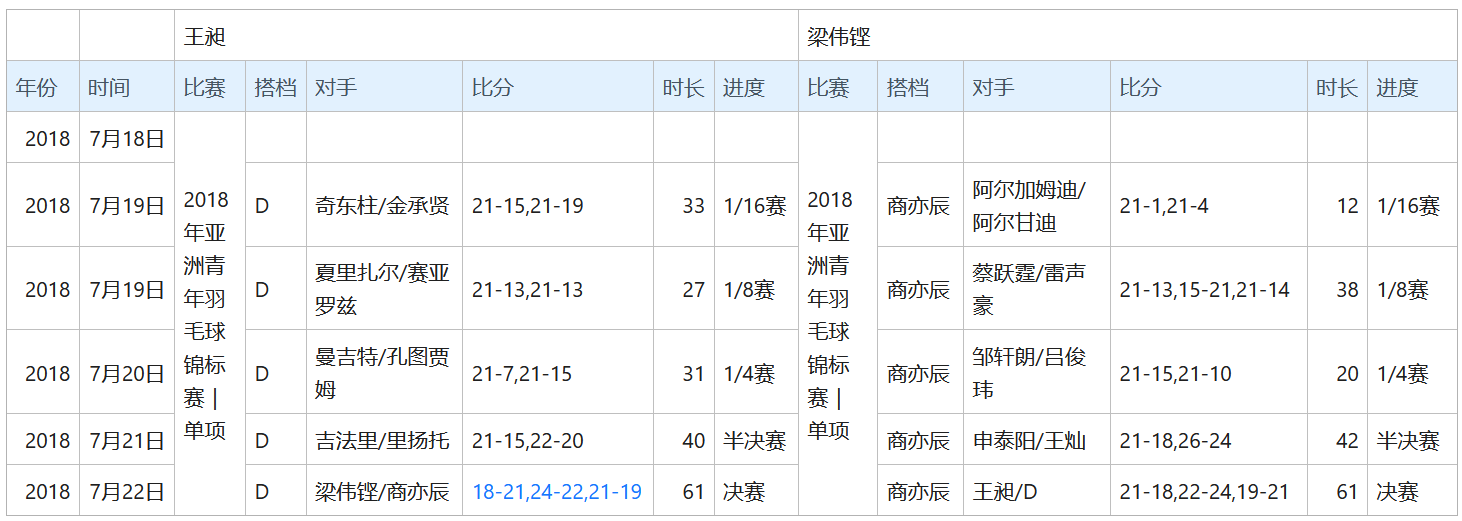Viewport: 1462px width, 521px height.
Task: Click opponent cell 奇东柱/金承贤
Action: 382,206
